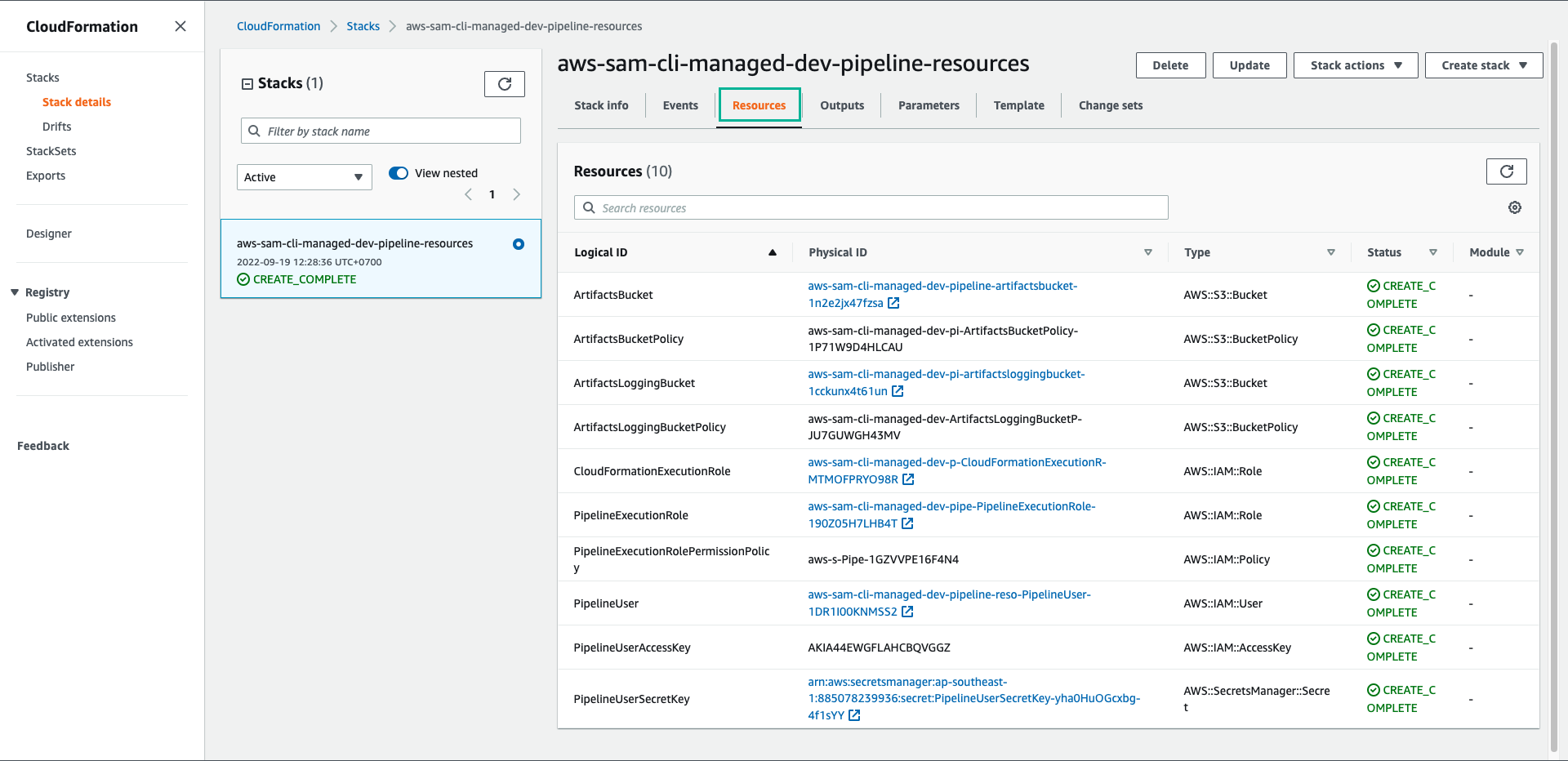
Task: Click search magnifier in stack filter
Action: coord(254,131)
